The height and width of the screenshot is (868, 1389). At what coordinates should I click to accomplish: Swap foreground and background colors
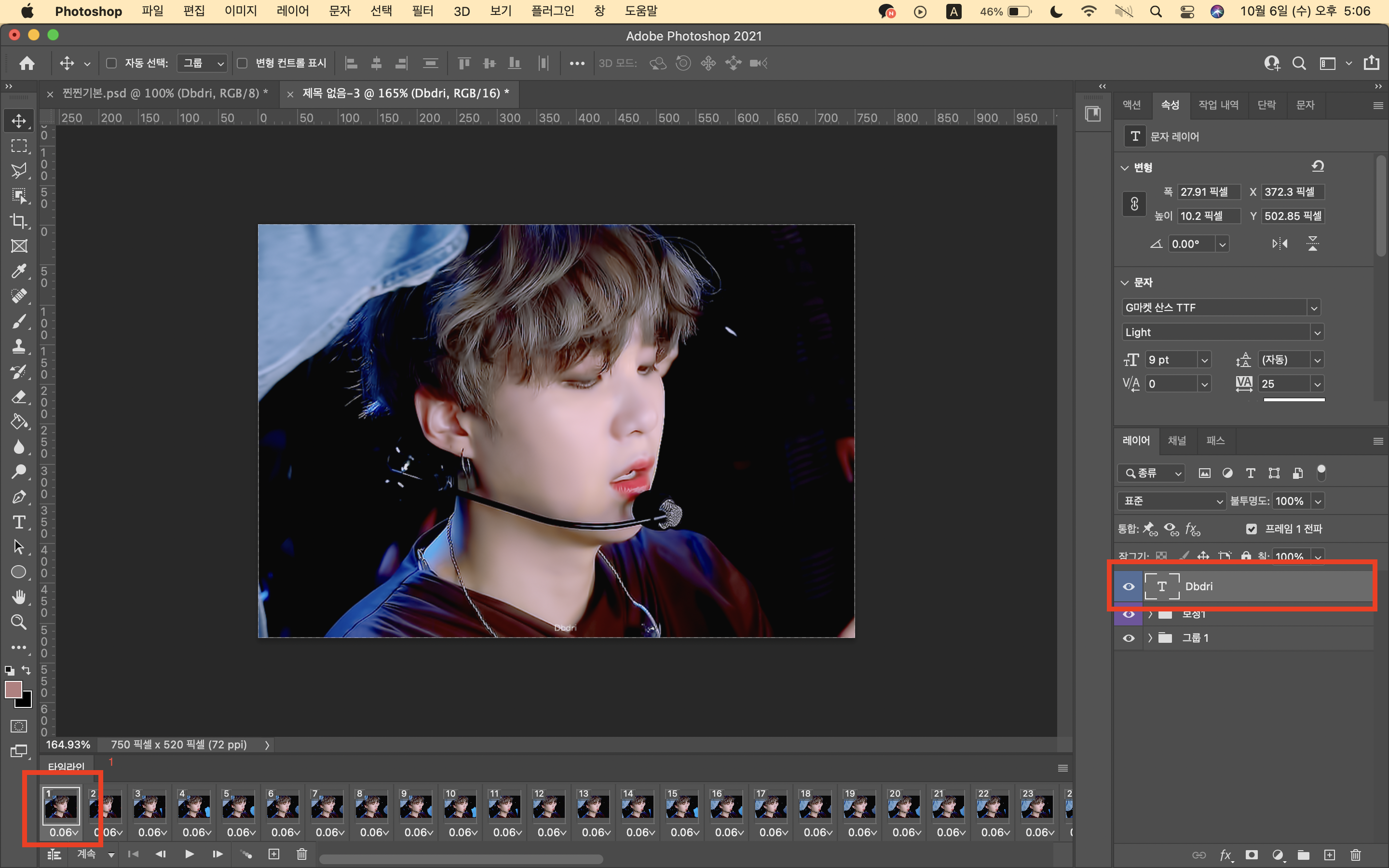27,670
